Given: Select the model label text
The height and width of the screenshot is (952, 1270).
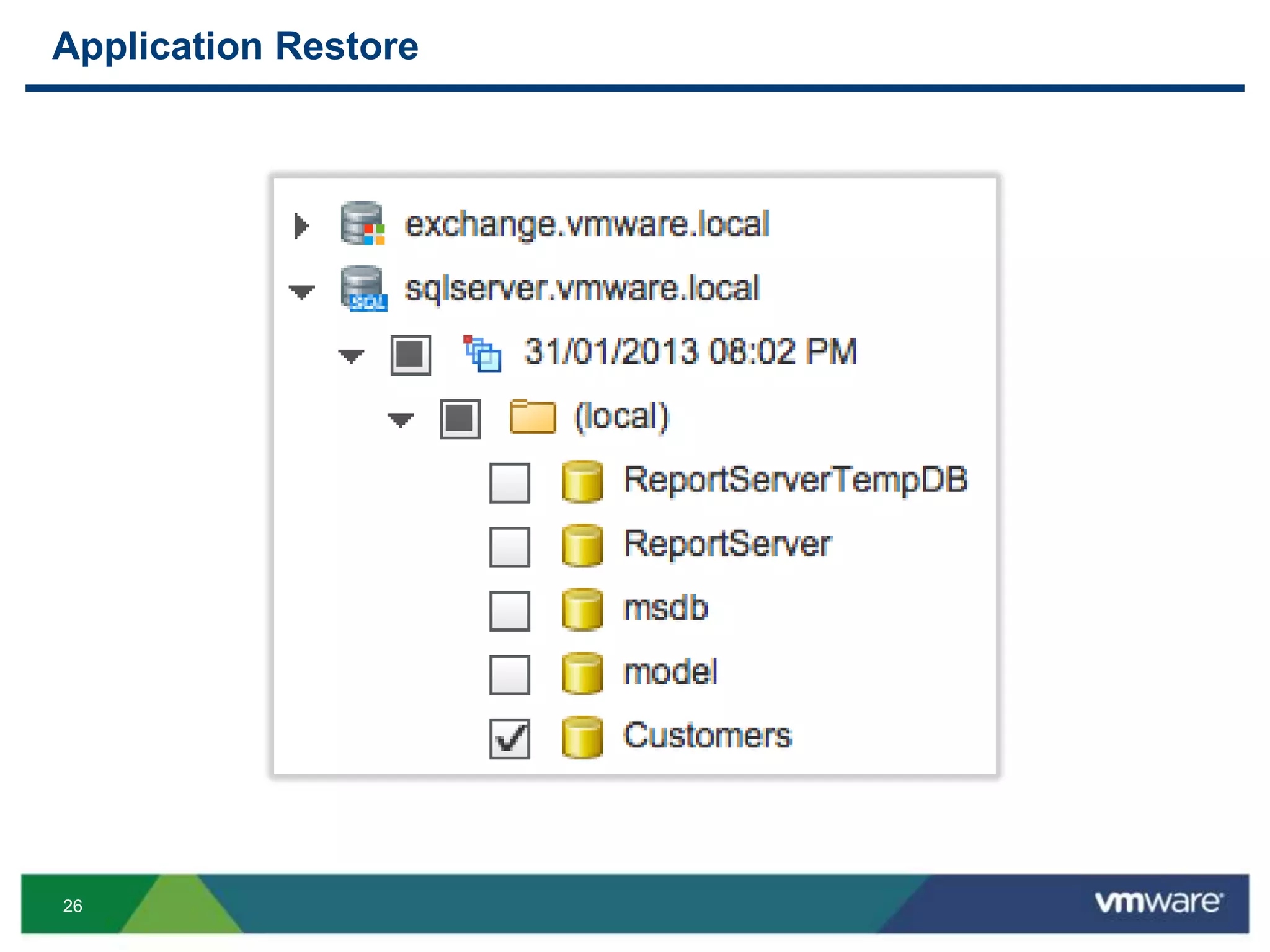Looking at the screenshot, I should (x=671, y=671).
